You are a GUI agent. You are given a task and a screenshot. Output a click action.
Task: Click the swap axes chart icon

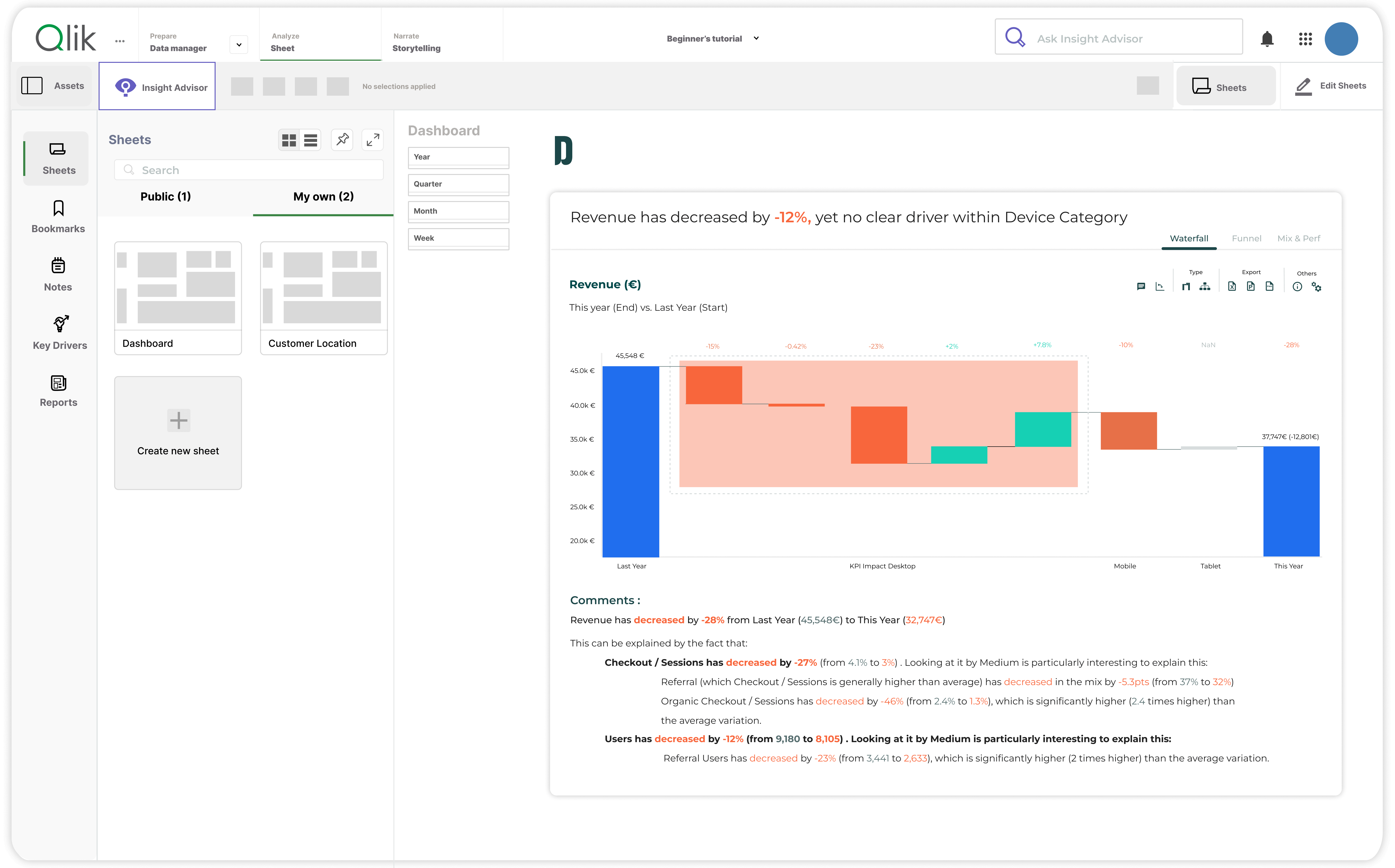coord(1160,286)
